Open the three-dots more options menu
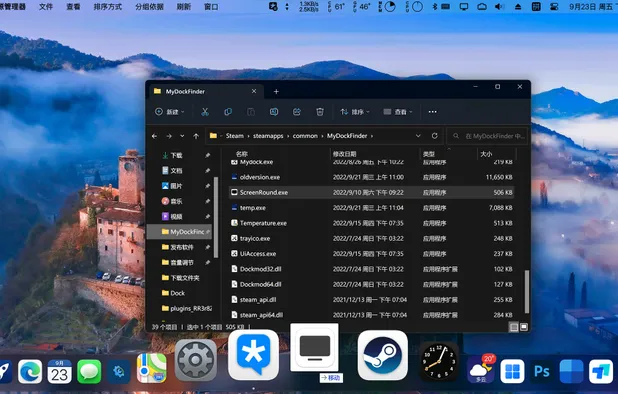 (x=432, y=112)
